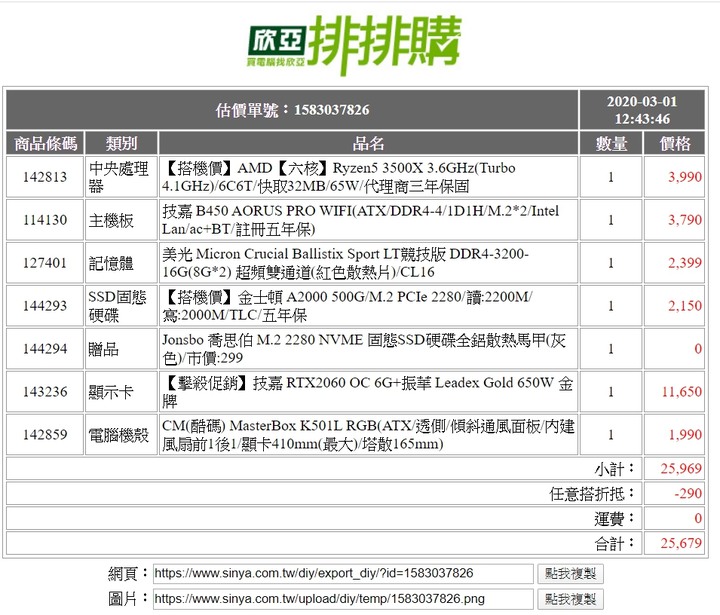The width and height of the screenshot is (720, 615).
Task: Click the 顯示卡 category cell
Action: [121, 392]
